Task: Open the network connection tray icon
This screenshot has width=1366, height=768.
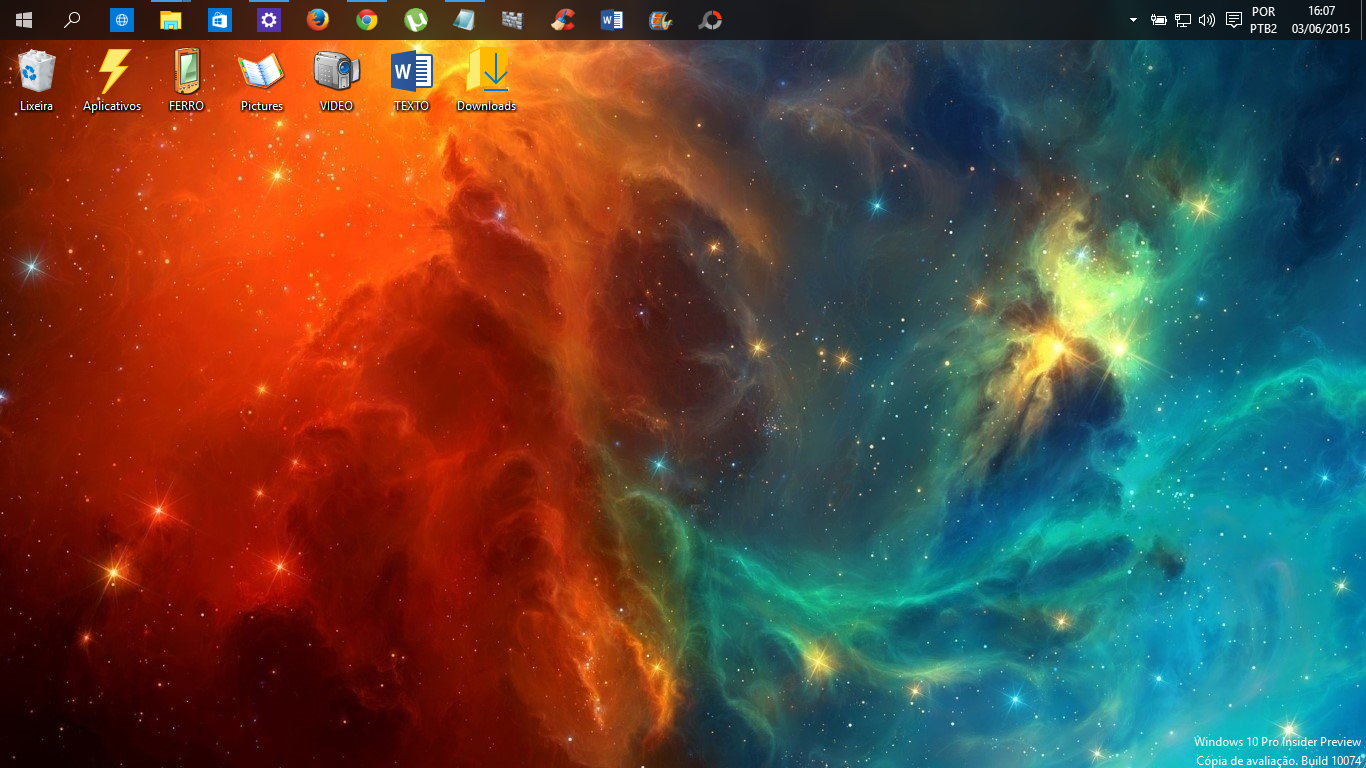Action: [1183, 20]
